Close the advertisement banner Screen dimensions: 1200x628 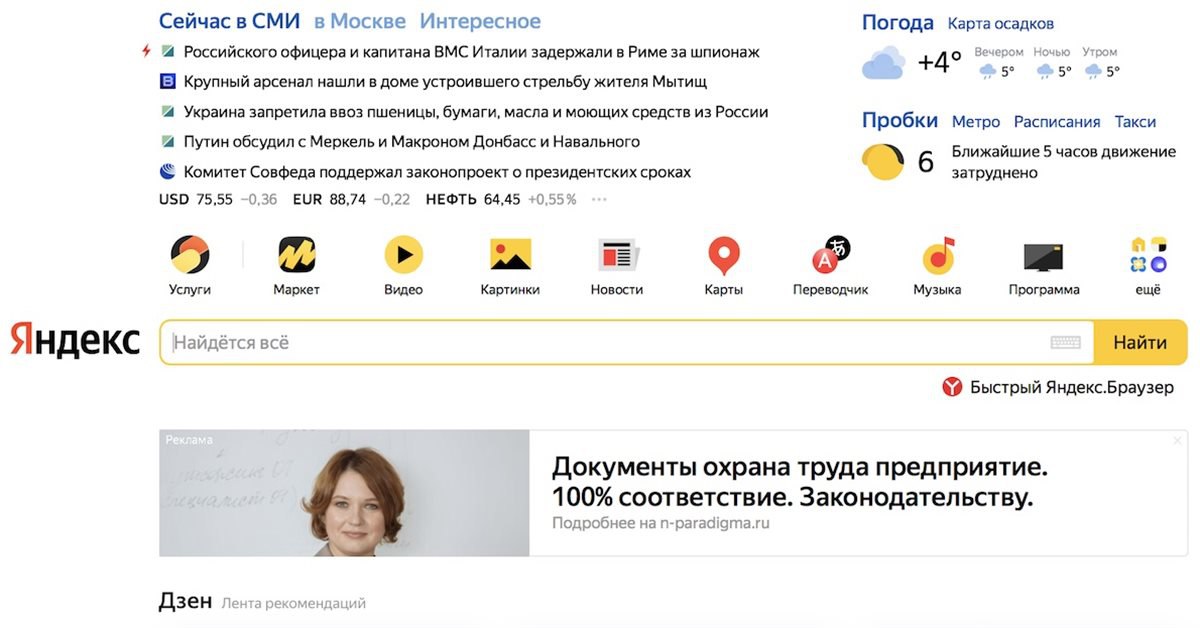(1178, 440)
